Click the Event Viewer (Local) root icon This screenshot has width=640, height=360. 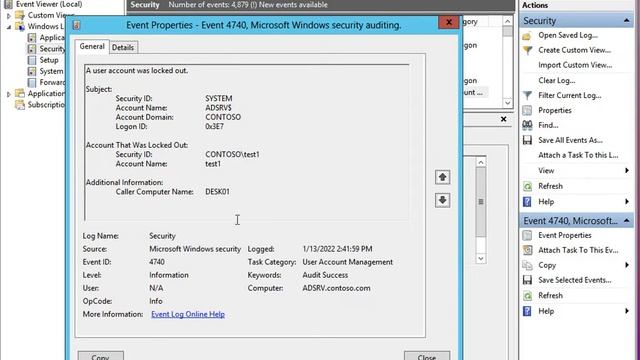click(x=8, y=4)
